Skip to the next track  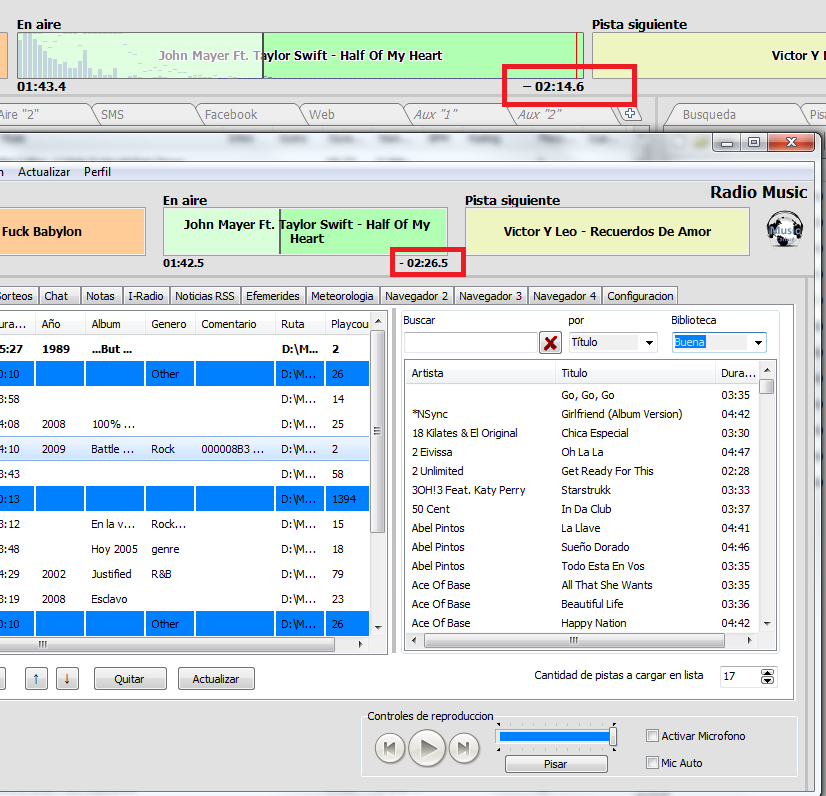pyautogui.click(x=463, y=748)
